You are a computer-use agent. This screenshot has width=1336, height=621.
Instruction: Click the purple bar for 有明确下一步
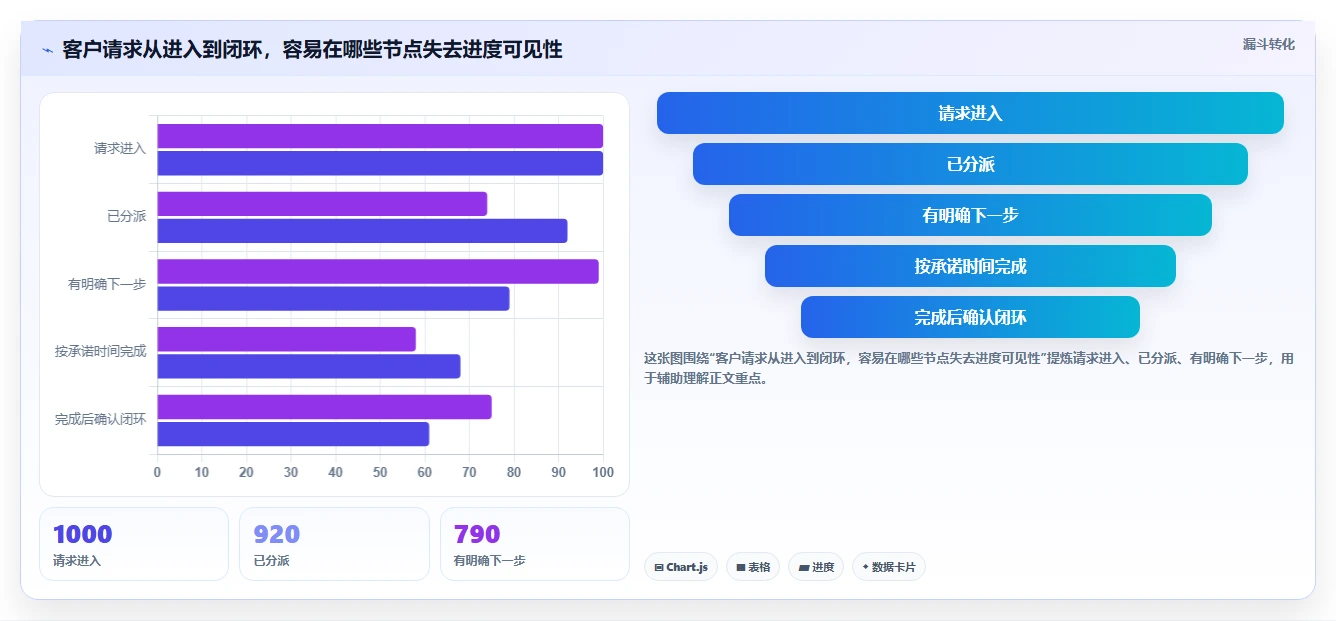(378, 271)
